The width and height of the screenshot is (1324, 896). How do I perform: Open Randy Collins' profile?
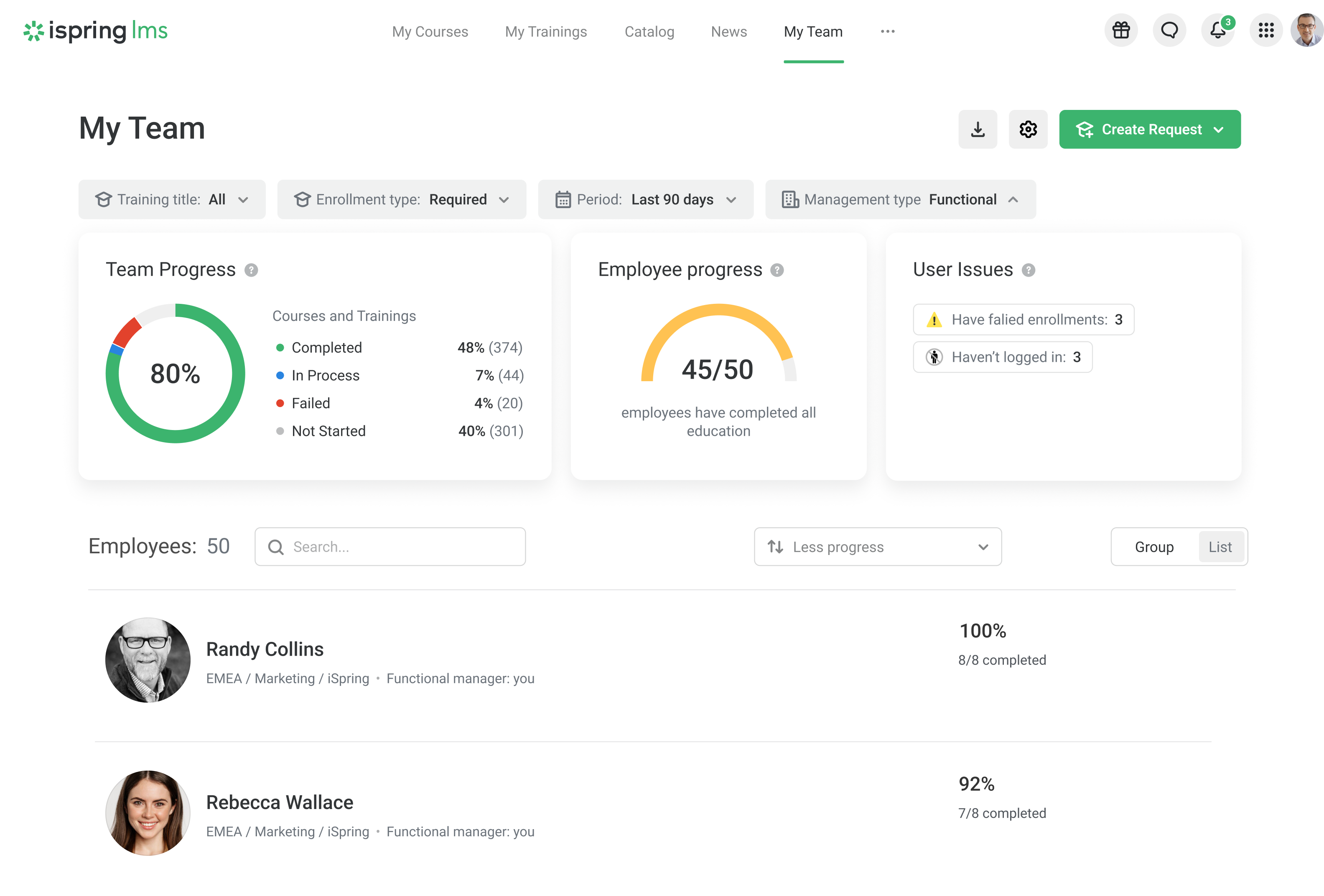tap(265, 649)
